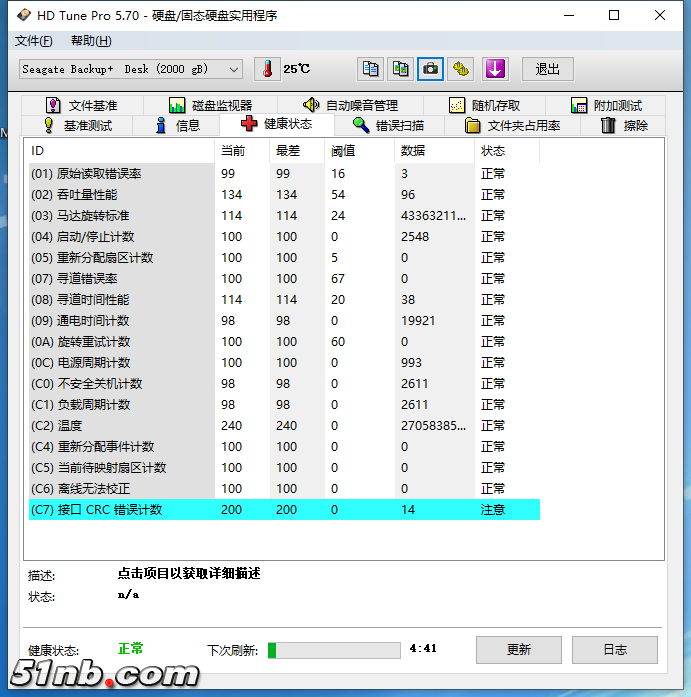Select the 基准测试 tab
Viewport: 691px width, 697px height.
click(x=76, y=125)
